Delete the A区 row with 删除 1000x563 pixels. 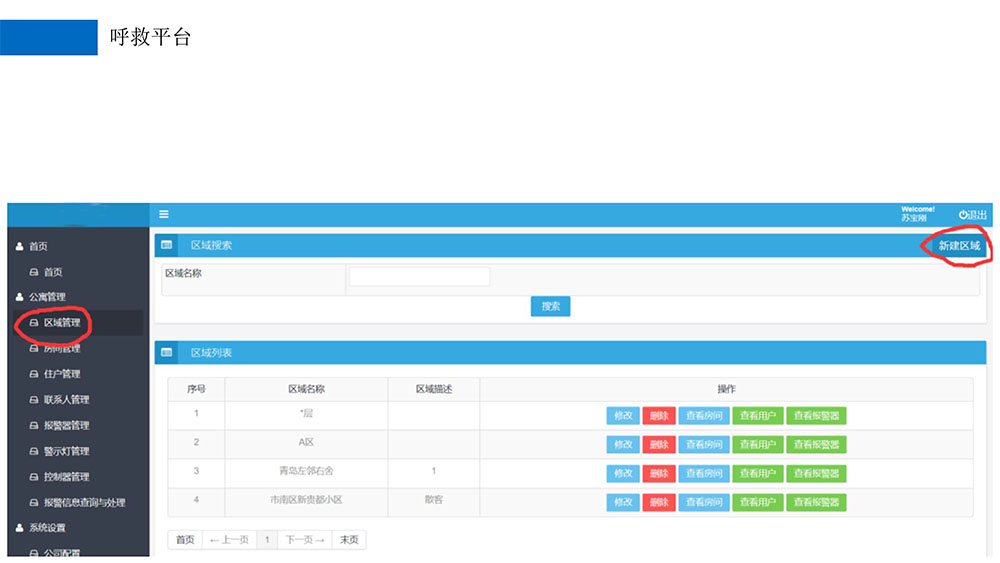pos(658,444)
